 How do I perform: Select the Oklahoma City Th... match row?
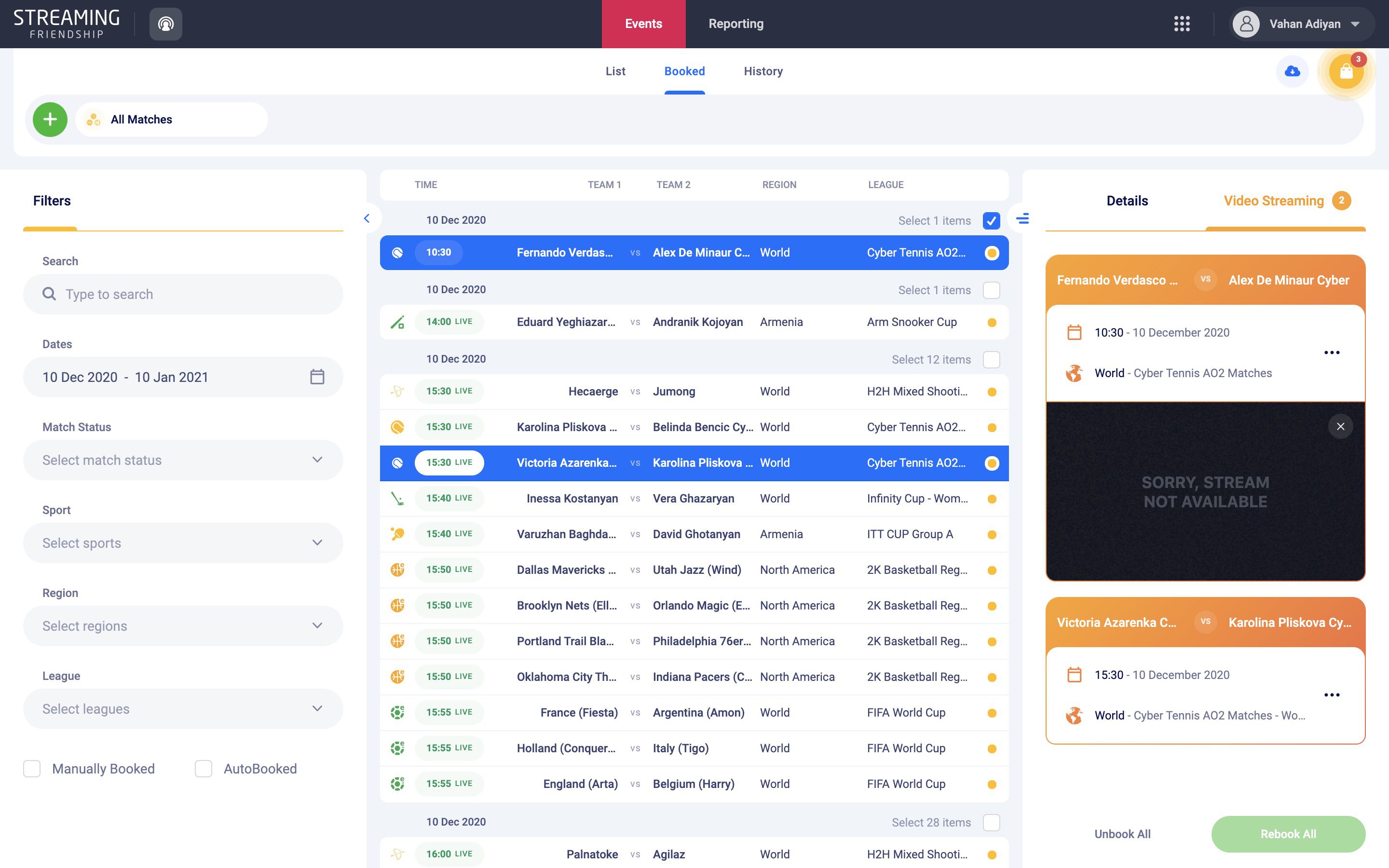point(694,677)
